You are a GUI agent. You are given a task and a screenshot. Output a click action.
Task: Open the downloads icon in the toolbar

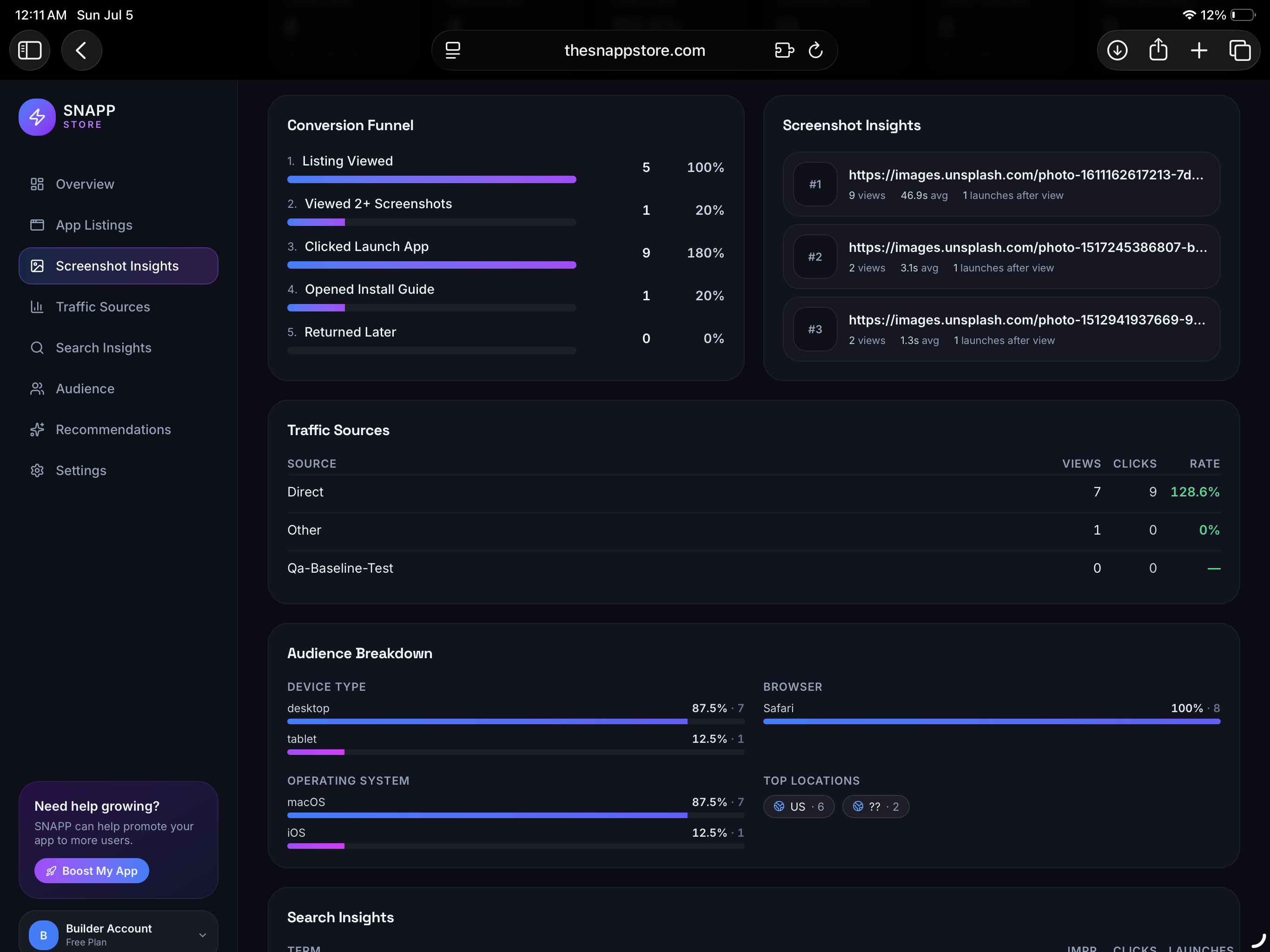(1117, 51)
